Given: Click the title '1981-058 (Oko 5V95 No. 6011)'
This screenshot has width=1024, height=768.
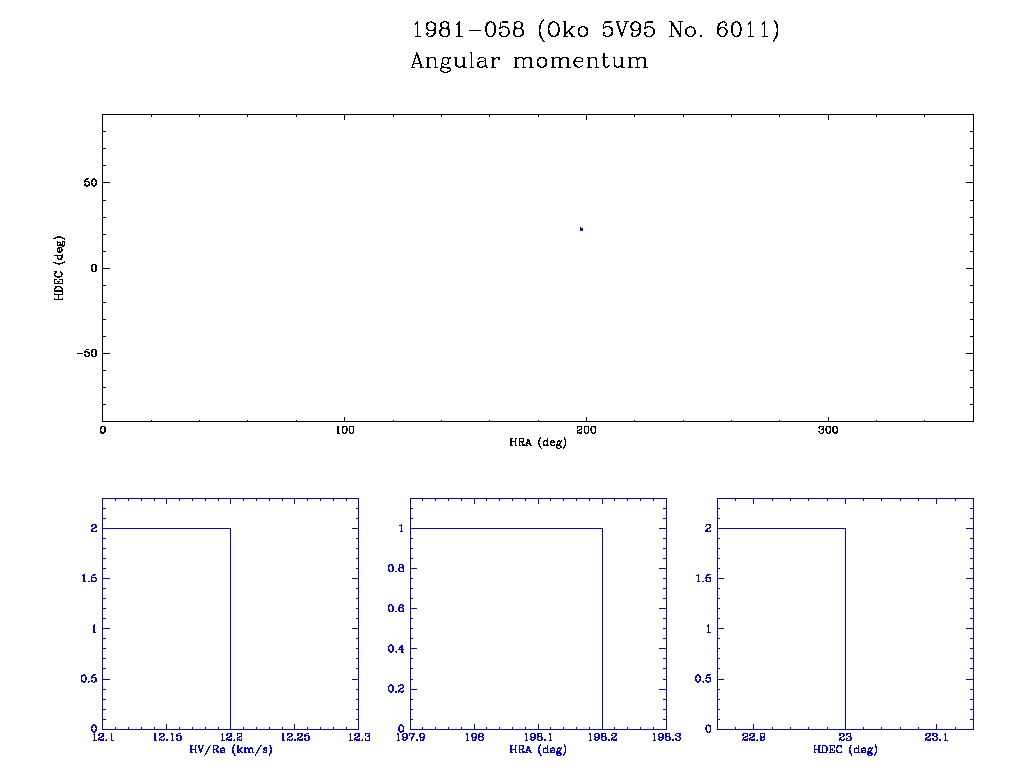Looking at the screenshot, I should coord(595,31).
